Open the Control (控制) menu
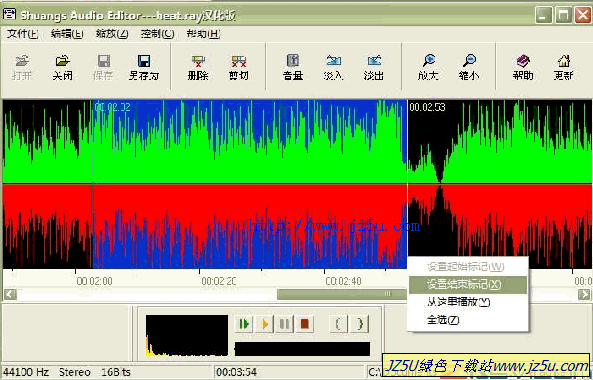Image resolution: width=593 pixels, height=380 pixels. click(x=157, y=34)
